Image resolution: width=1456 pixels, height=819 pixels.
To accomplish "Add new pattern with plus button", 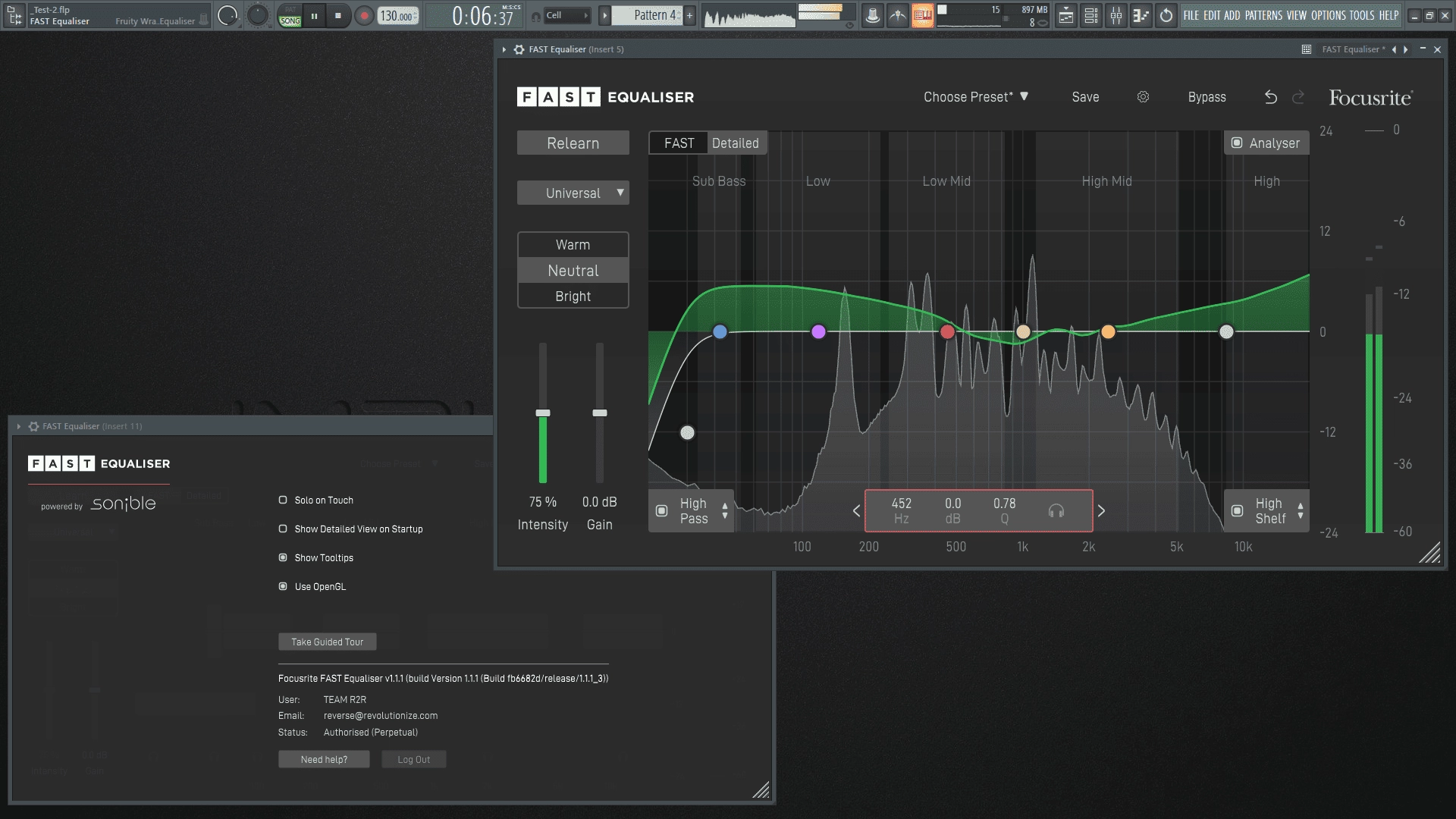I will [x=690, y=15].
